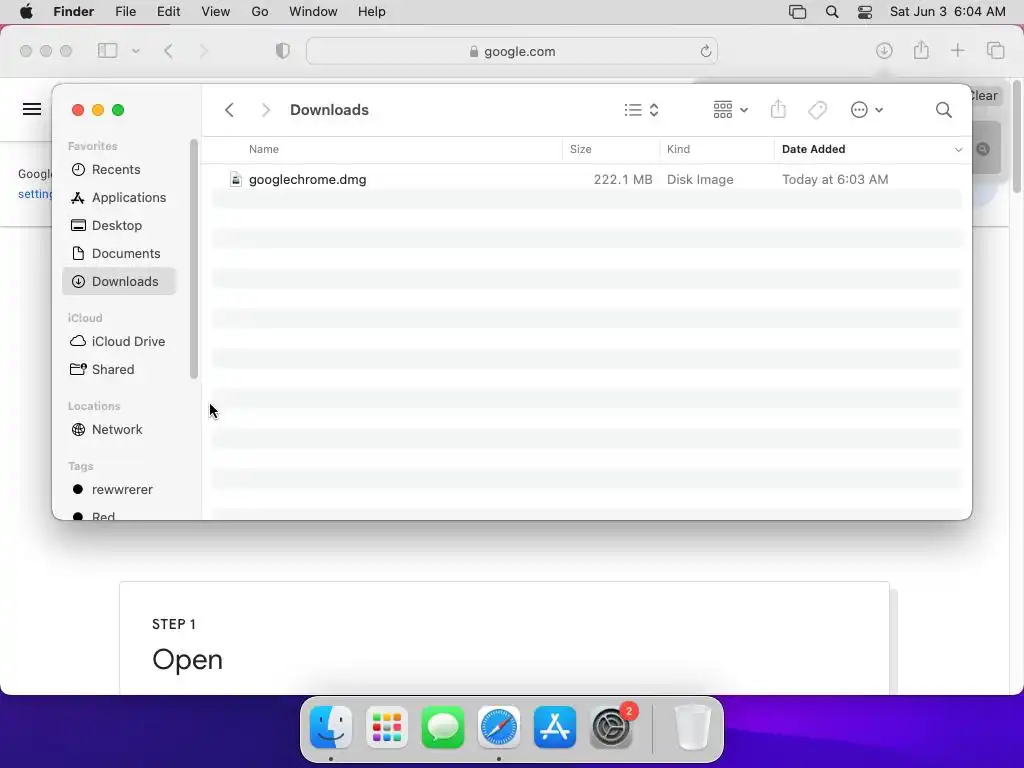Open the View menu
Screen dimensions: 1024x768
[216, 12]
